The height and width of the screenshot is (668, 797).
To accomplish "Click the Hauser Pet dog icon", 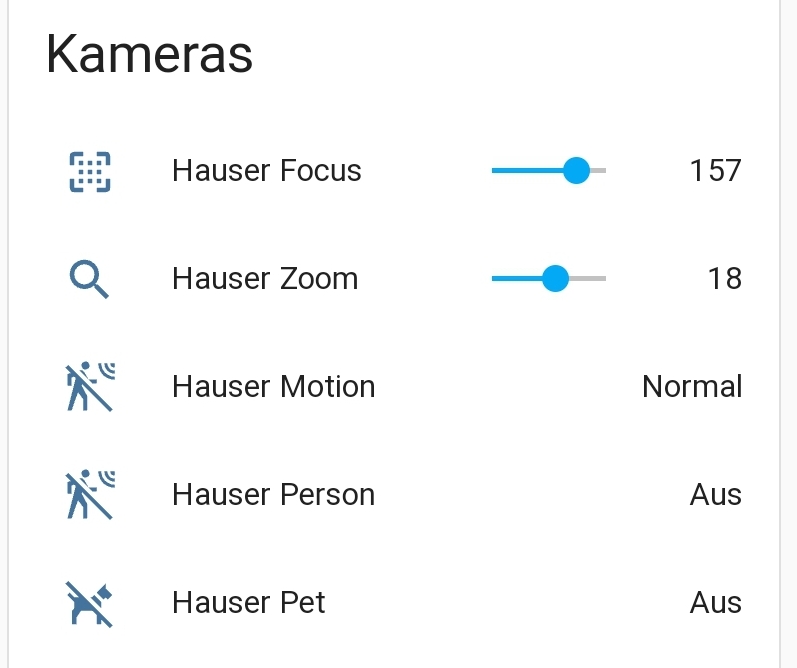I will click(90, 603).
